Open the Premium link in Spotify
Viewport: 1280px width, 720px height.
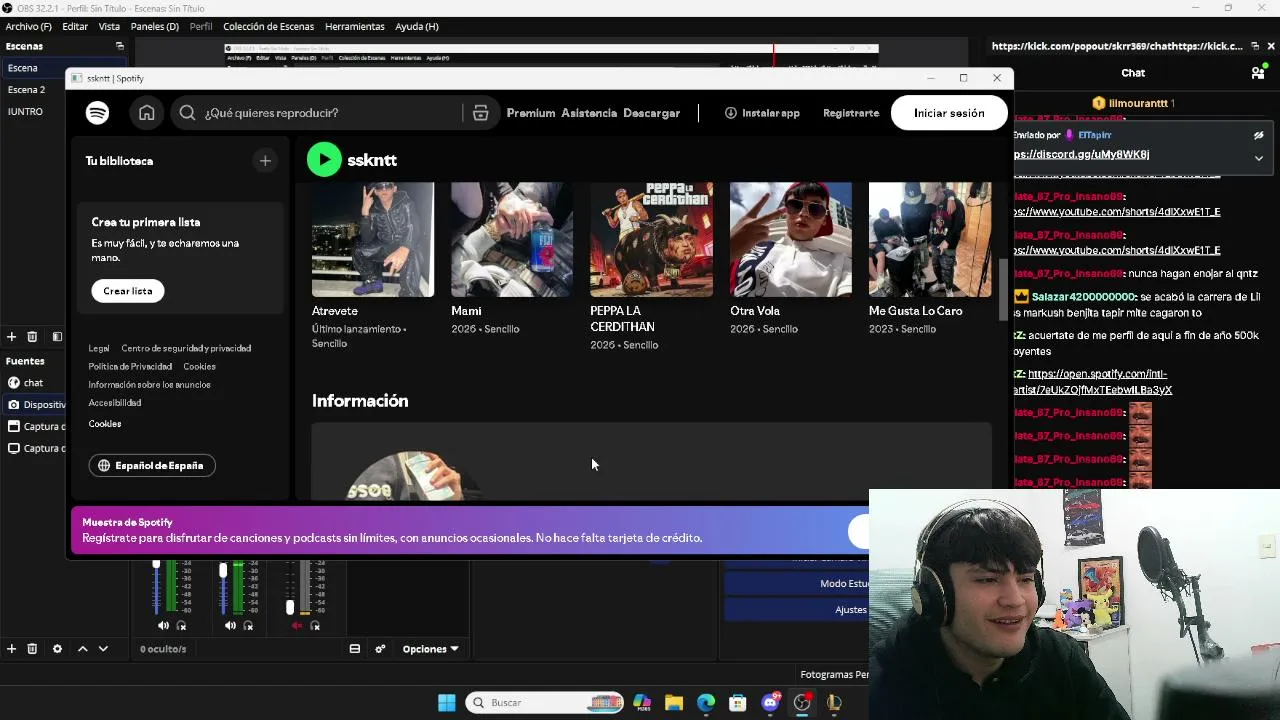(531, 113)
